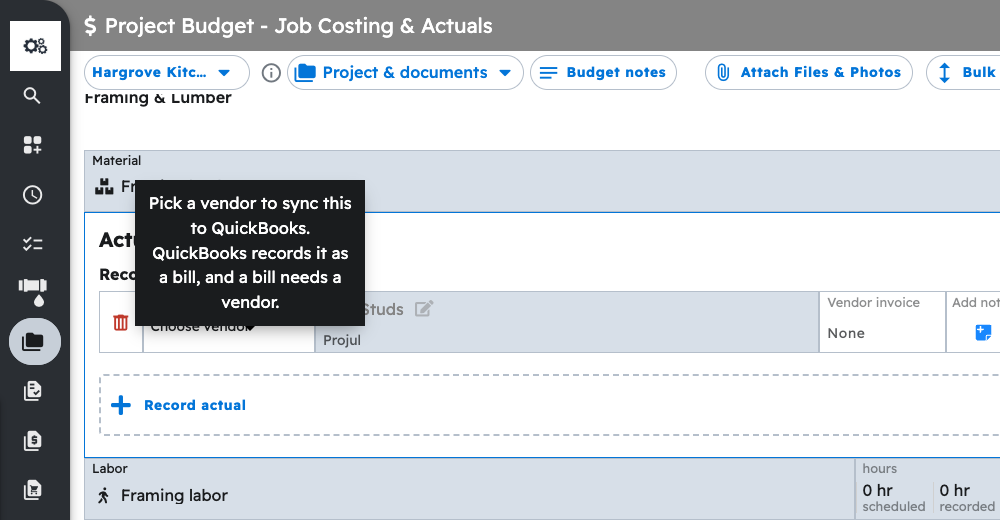Click the Labor section label
This screenshot has height=520, width=1000.
(110, 469)
